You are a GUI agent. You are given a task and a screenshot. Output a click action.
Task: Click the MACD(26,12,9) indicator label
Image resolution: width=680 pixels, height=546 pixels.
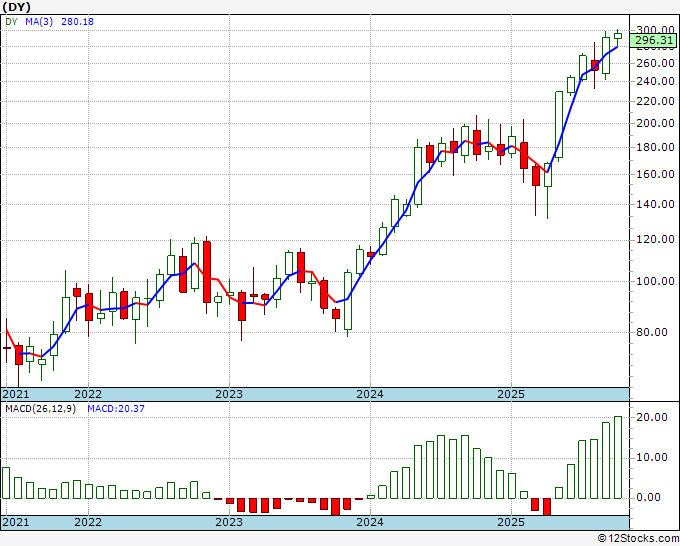[x=40, y=409]
